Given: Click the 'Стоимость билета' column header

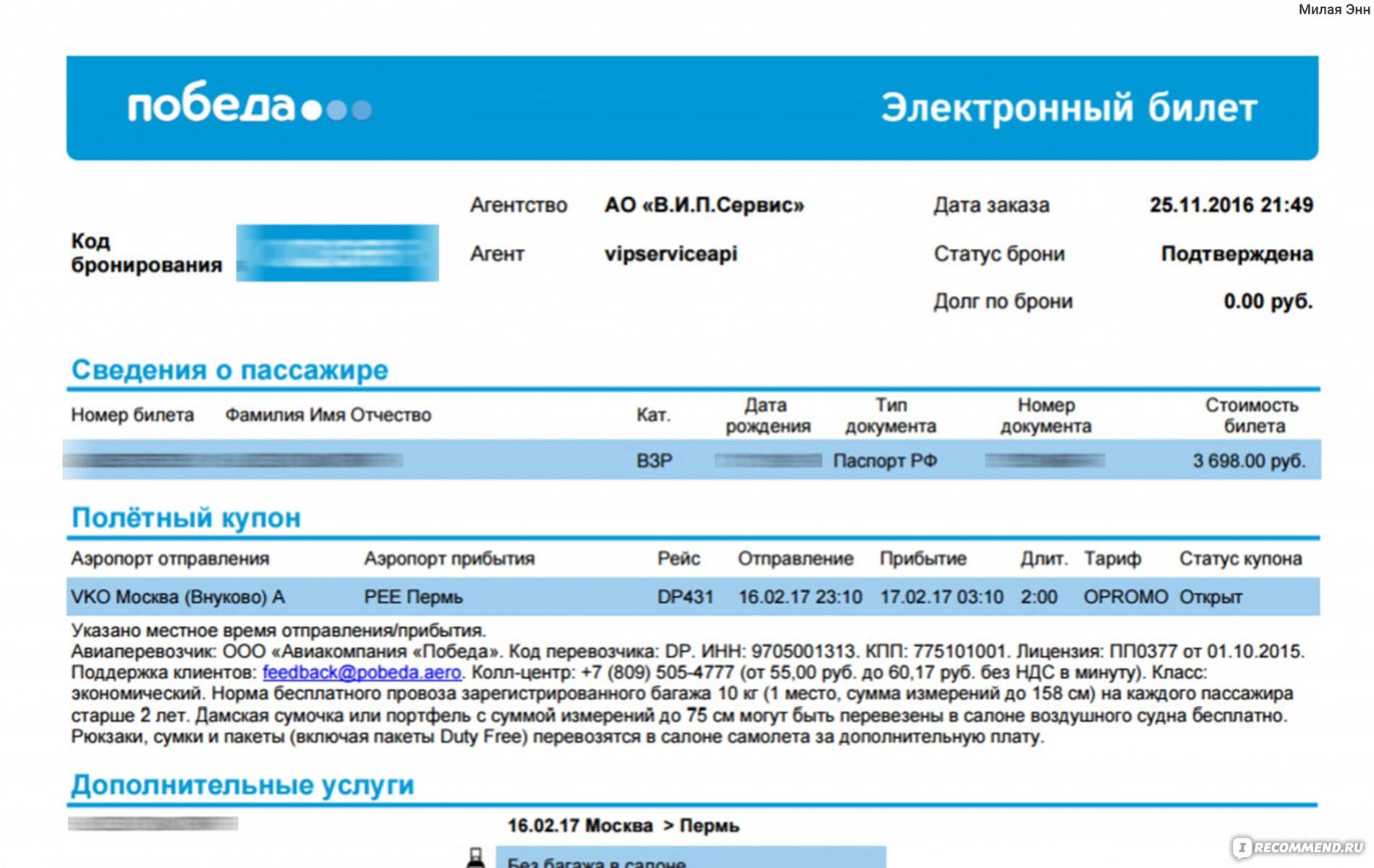Looking at the screenshot, I should coord(1252,416).
